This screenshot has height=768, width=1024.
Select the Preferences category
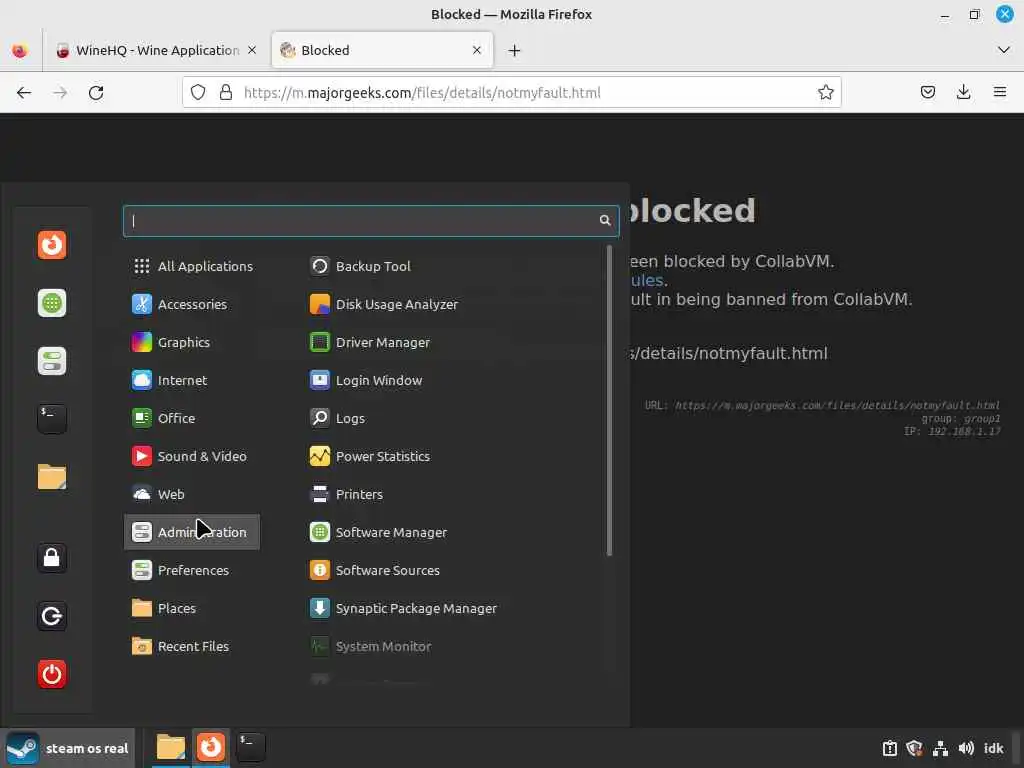point(192,570)
